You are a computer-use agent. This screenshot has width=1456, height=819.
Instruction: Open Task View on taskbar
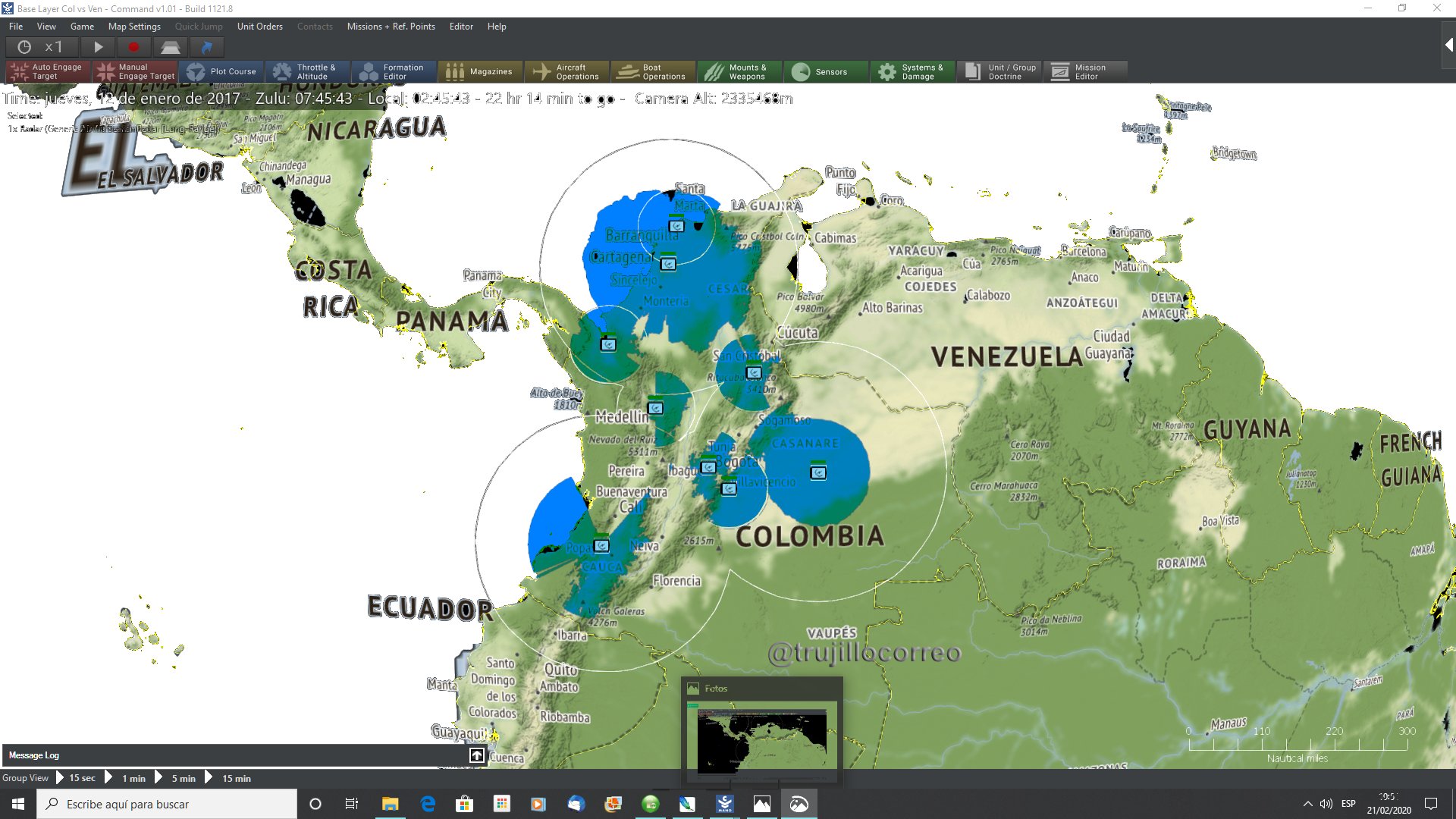point(352,804)
